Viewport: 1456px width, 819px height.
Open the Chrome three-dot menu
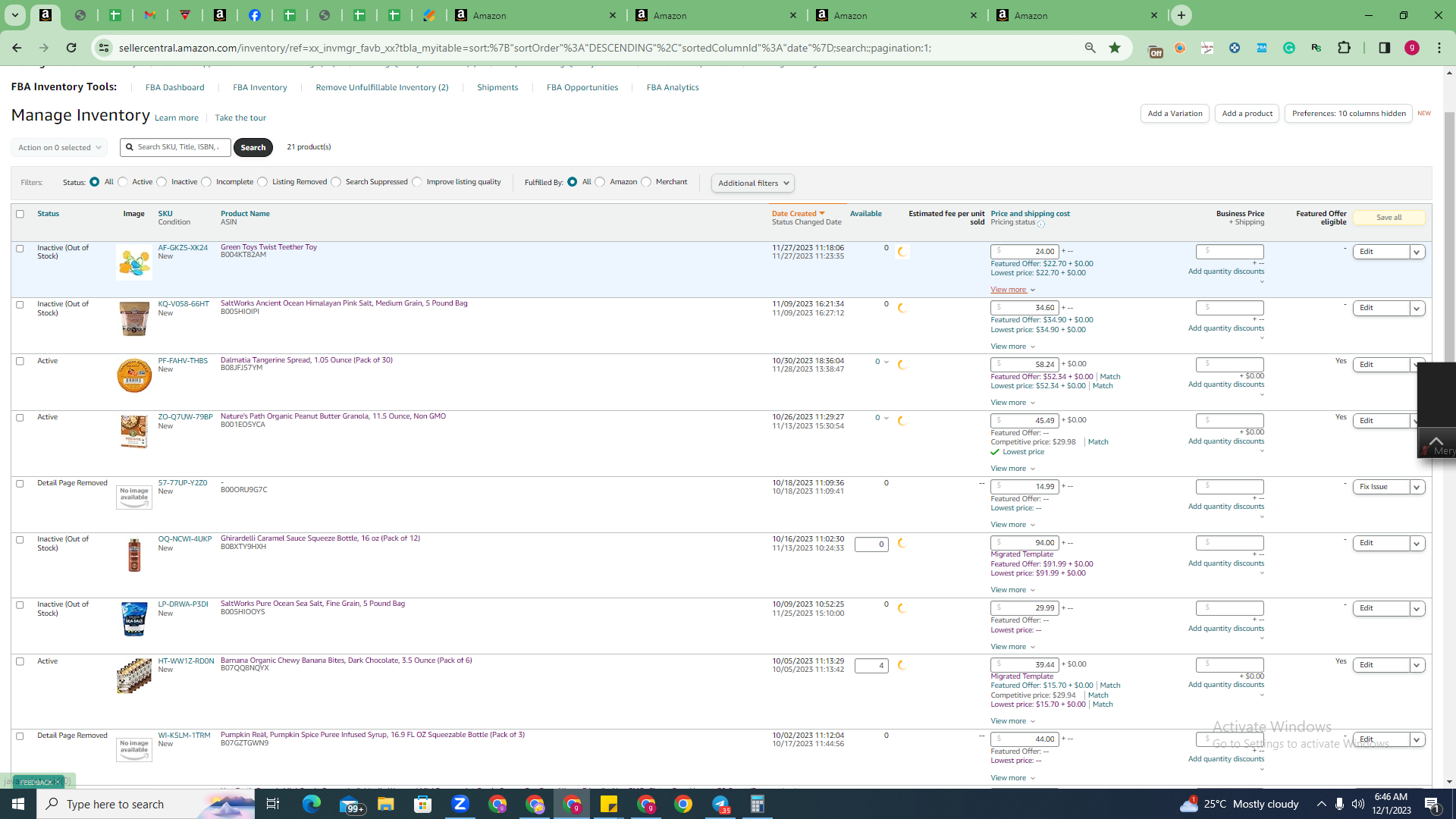(x=1439, y=48)
